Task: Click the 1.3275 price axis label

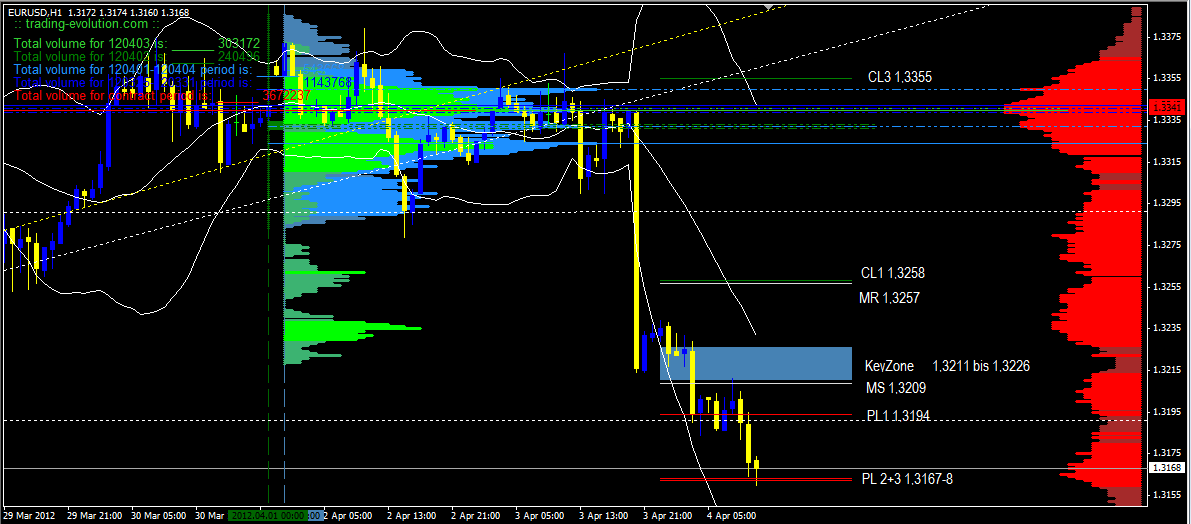Action: click(x=1166, y=245)
